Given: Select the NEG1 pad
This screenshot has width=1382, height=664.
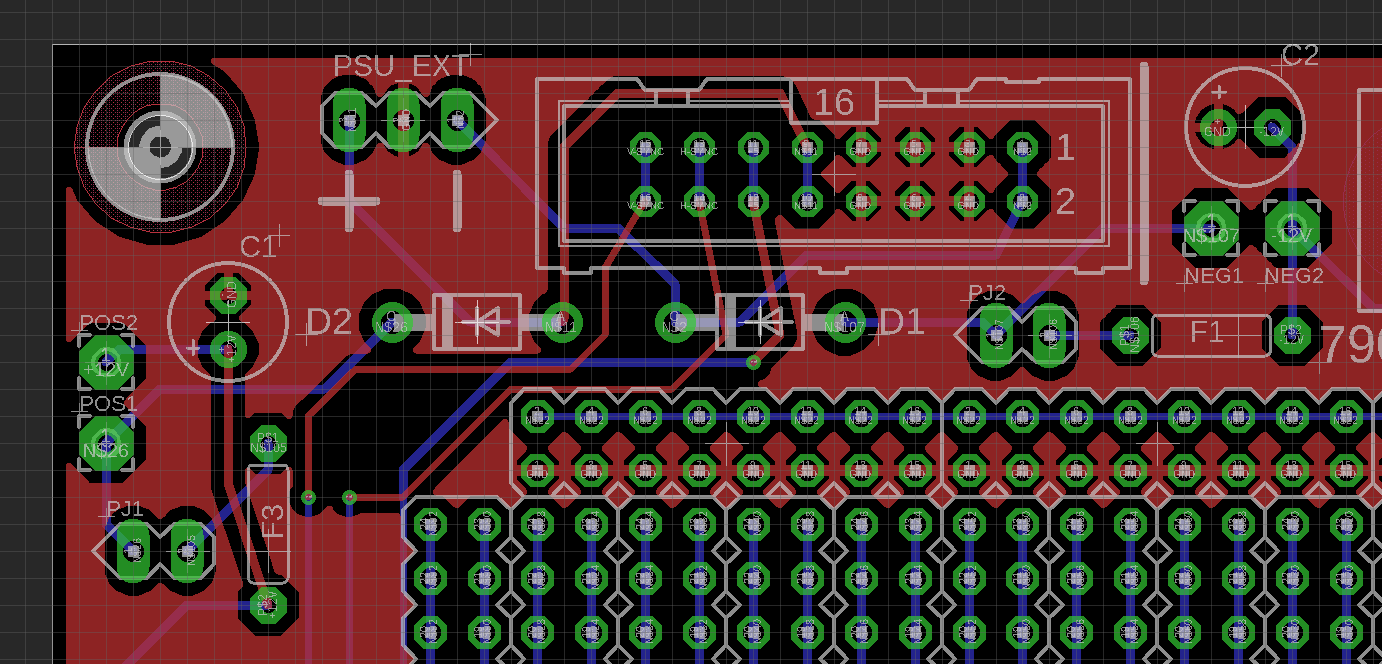Looking at the screenshot, I should [x=1211, y=228].
